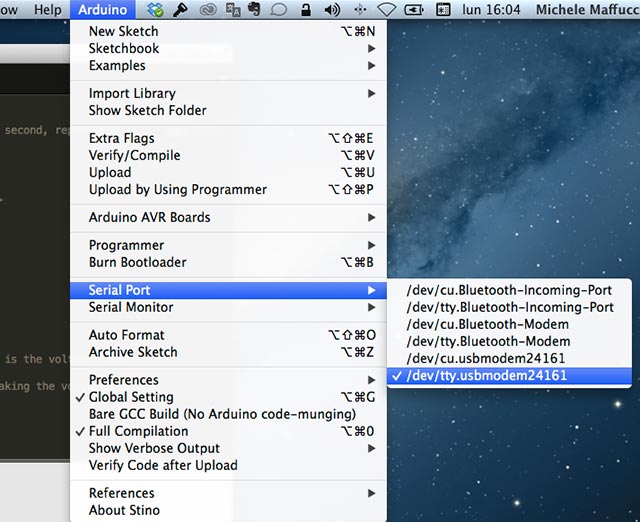This screenshot has height=522, width=640.
Task: Expand the Arduino AVR Boards submenu
Action: click(149, 217)
